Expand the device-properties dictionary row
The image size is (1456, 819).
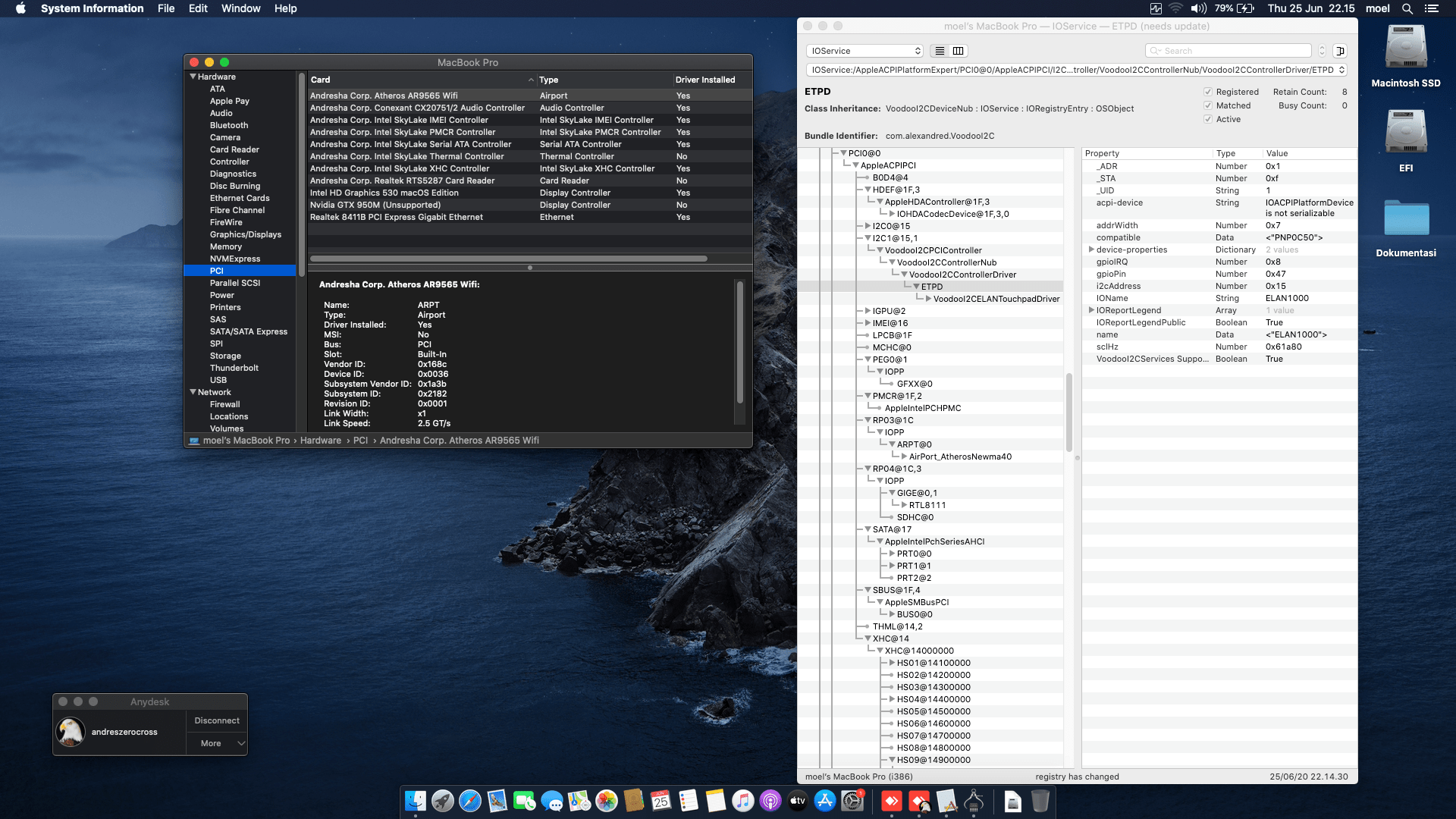[x=1091, y=249]
